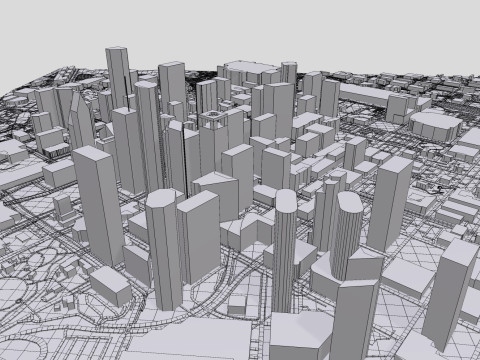Select the round domed stadium building model

coord(436,126)
